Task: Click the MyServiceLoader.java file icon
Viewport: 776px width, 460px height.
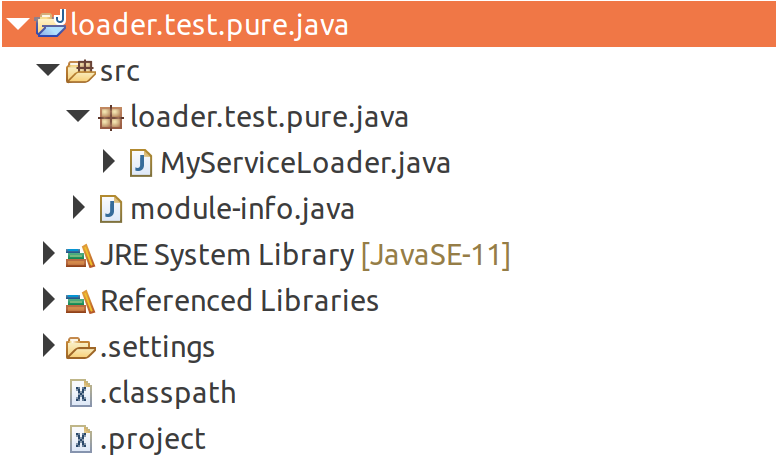Action: 141,163
